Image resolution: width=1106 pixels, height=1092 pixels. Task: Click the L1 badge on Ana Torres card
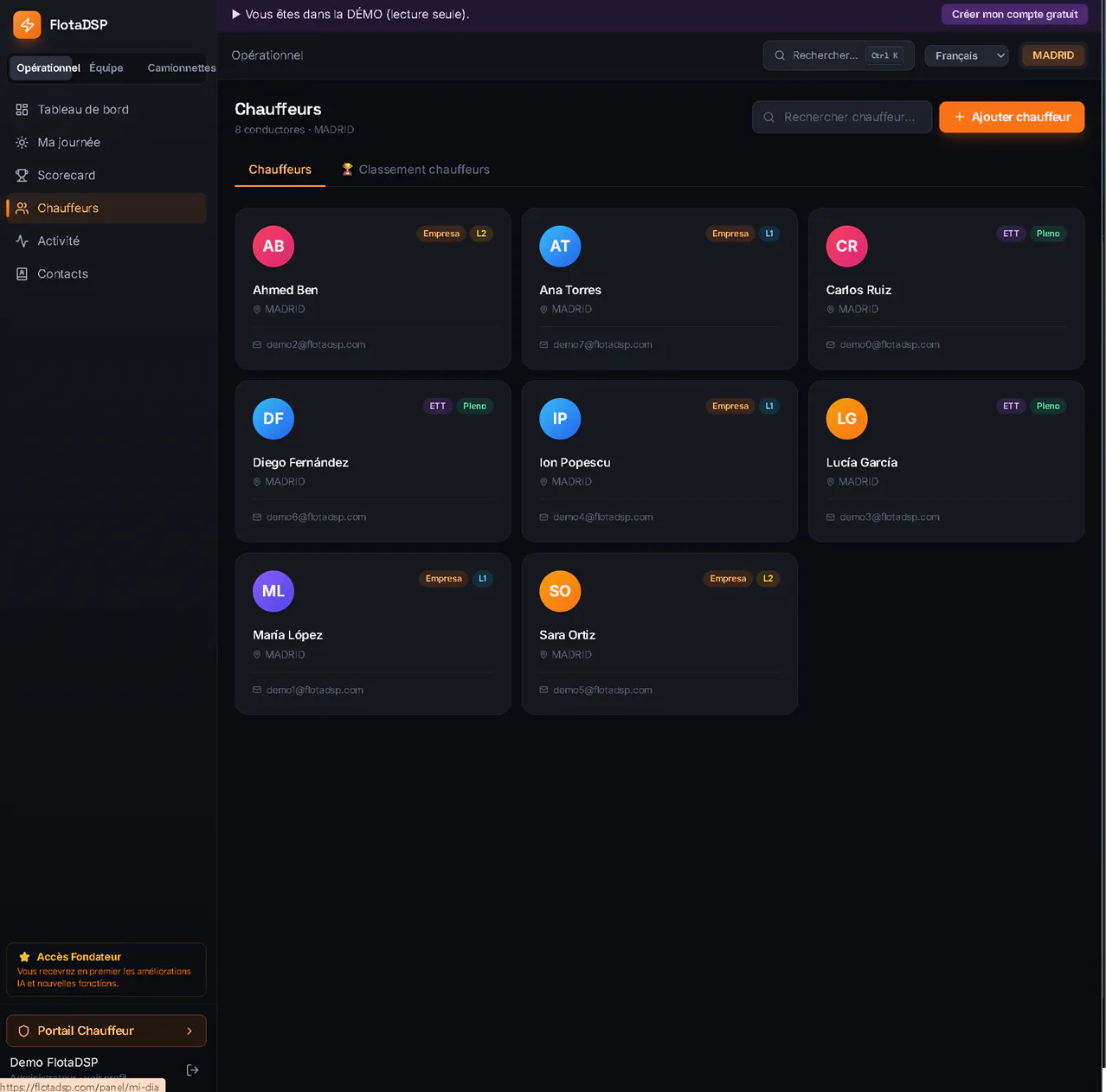coord(769,234)
